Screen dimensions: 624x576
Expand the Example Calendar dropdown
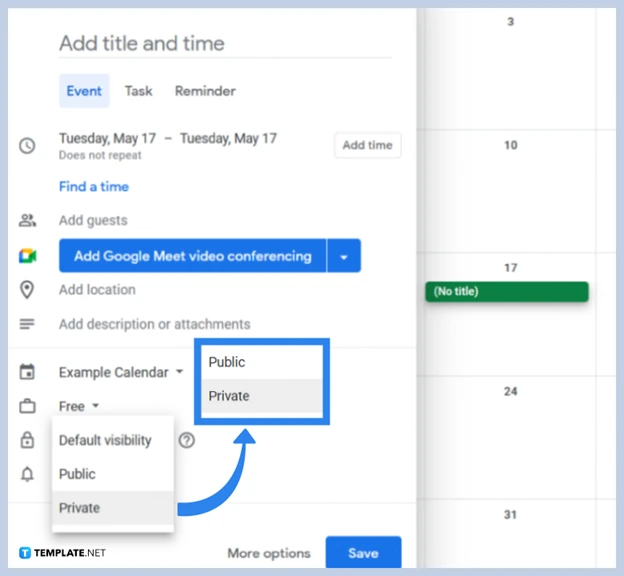[121, 372]
